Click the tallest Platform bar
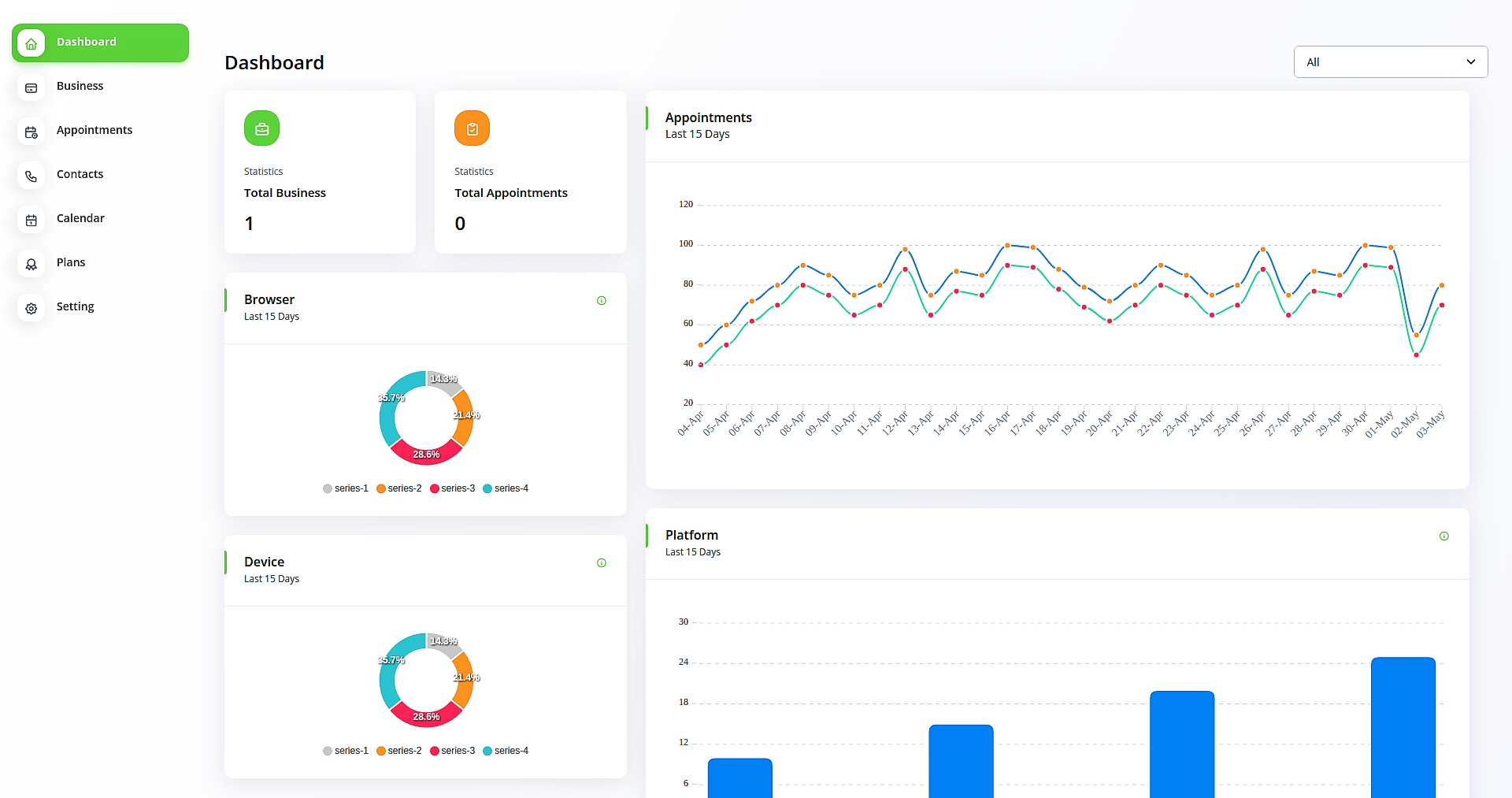The width and height of the screenshot is (1512, 798). [x=1403, y=728]
